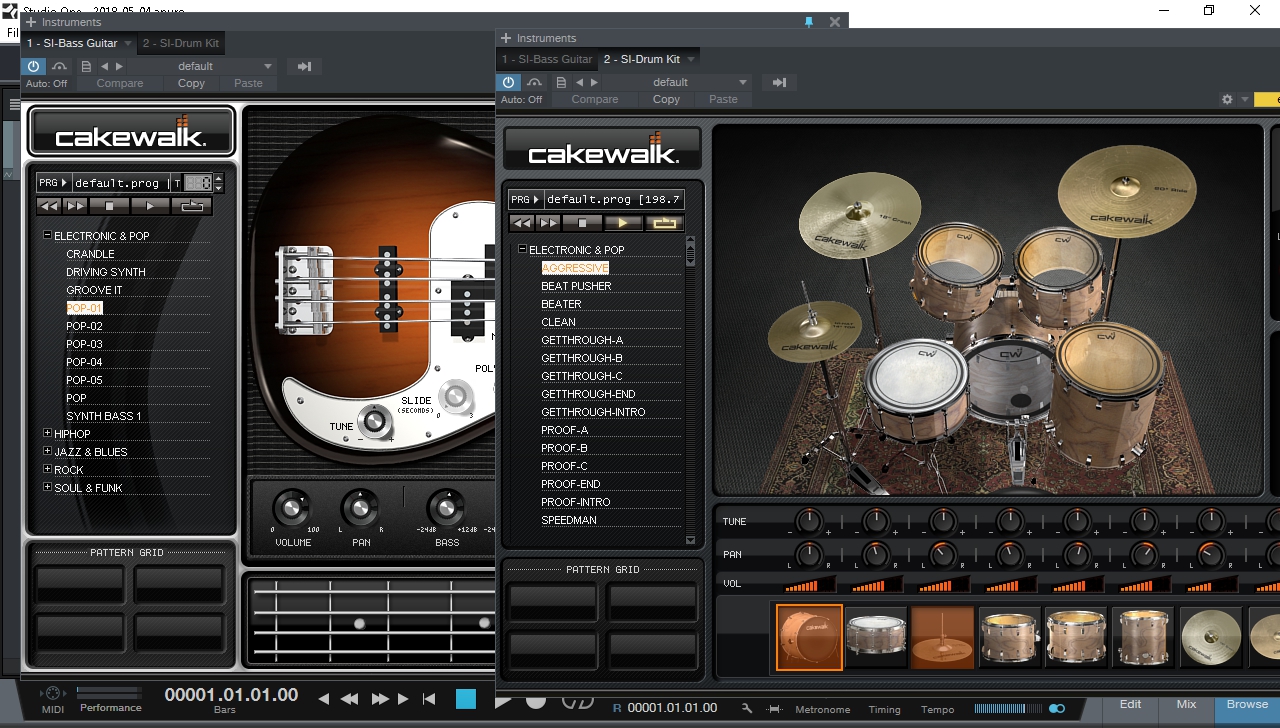Select the snare drum thumbnail in the kit row
The height and width of the screenshot is (728, 1280).
click(876, 637)
